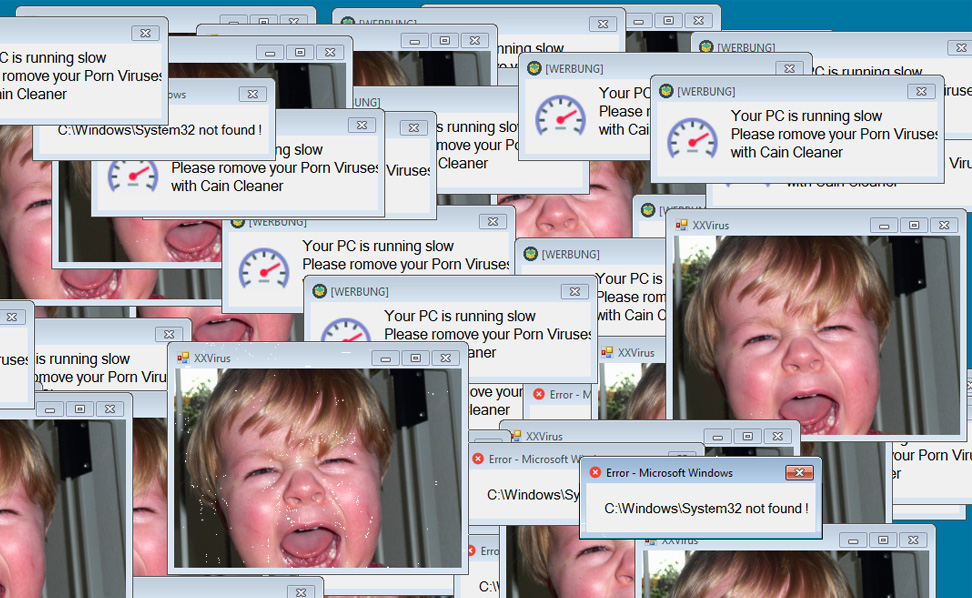
Task: Close the front top-right [WERBUNG] dialog
Action: tap(921, 92)
